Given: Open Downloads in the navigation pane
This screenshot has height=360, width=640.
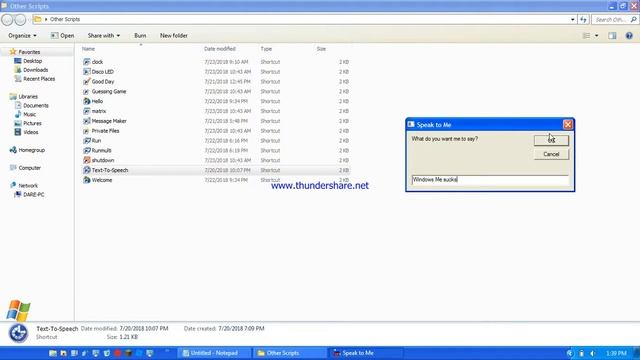Looking at the screenshot, I should pos(36,70).
